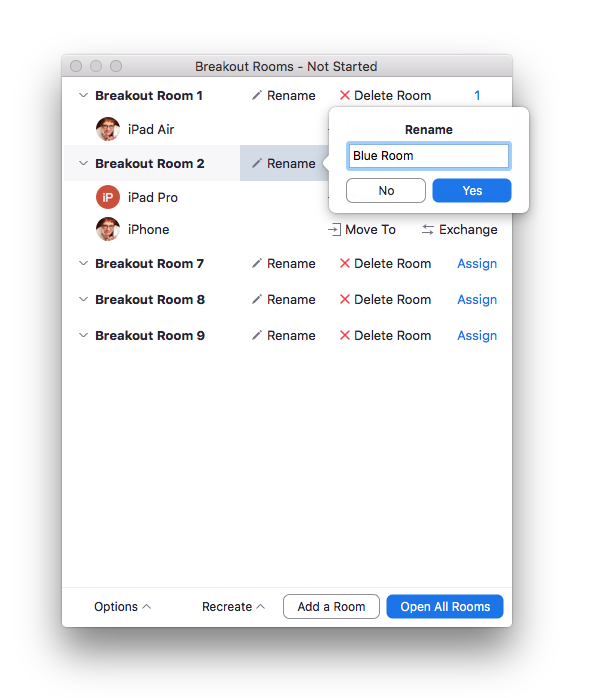Open participant count 1 for Room 1

[477, 95]
